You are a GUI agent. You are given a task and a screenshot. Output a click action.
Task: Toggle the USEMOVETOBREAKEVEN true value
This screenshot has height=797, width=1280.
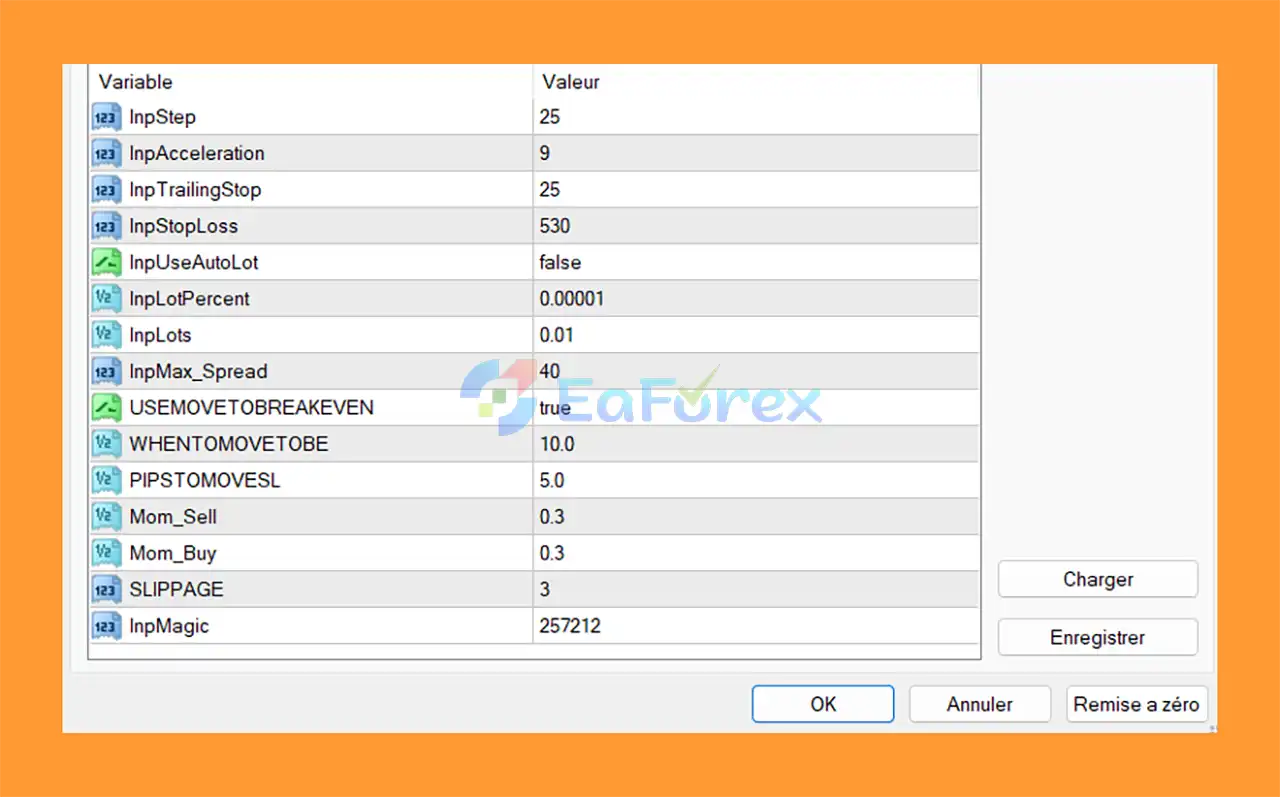click(x=555, y=407)
